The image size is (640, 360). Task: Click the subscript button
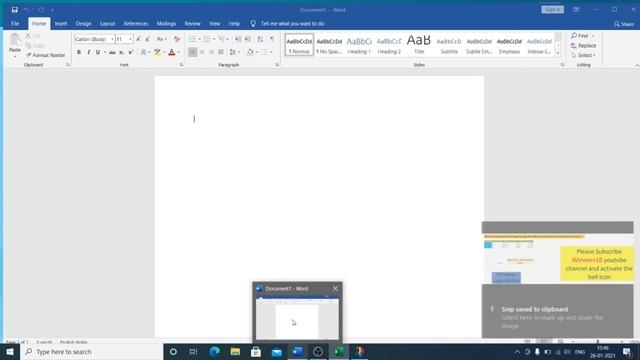121,52
